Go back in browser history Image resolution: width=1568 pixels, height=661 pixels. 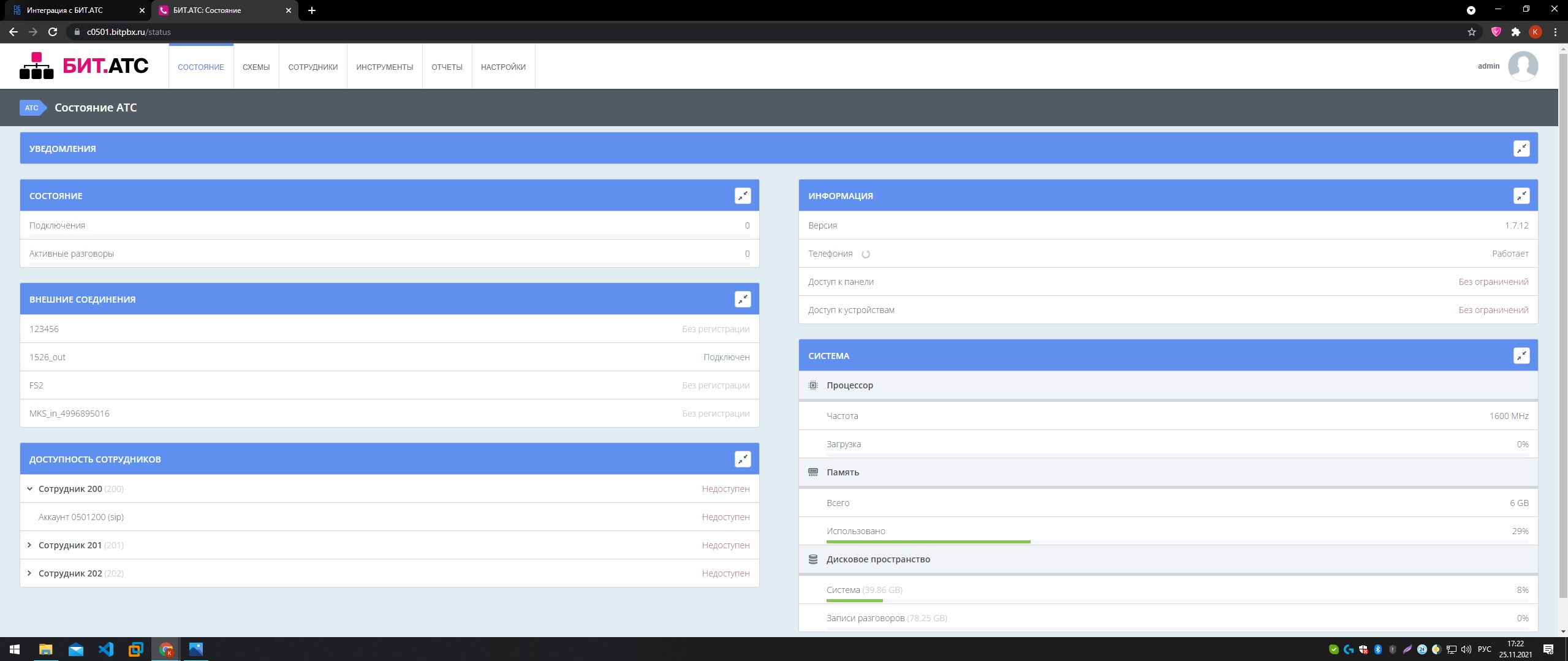pos(13,32)
